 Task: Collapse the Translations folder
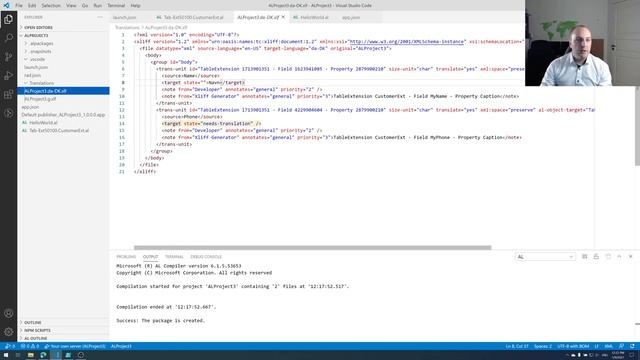point(41,83)
